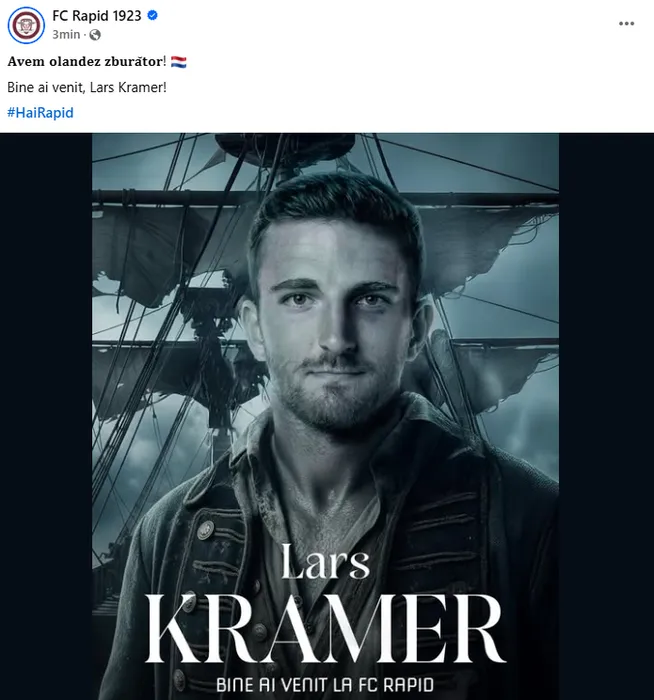Click the 'Lars' first name on poster

click(325, 562)
